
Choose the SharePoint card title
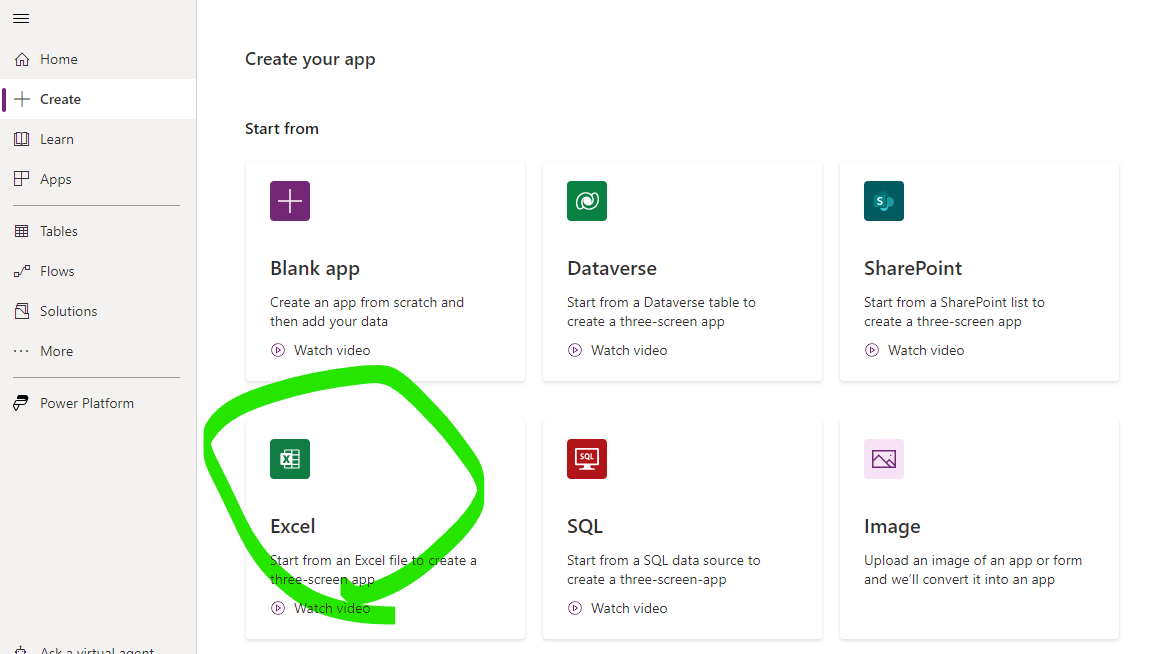click(x=913, y=268)
